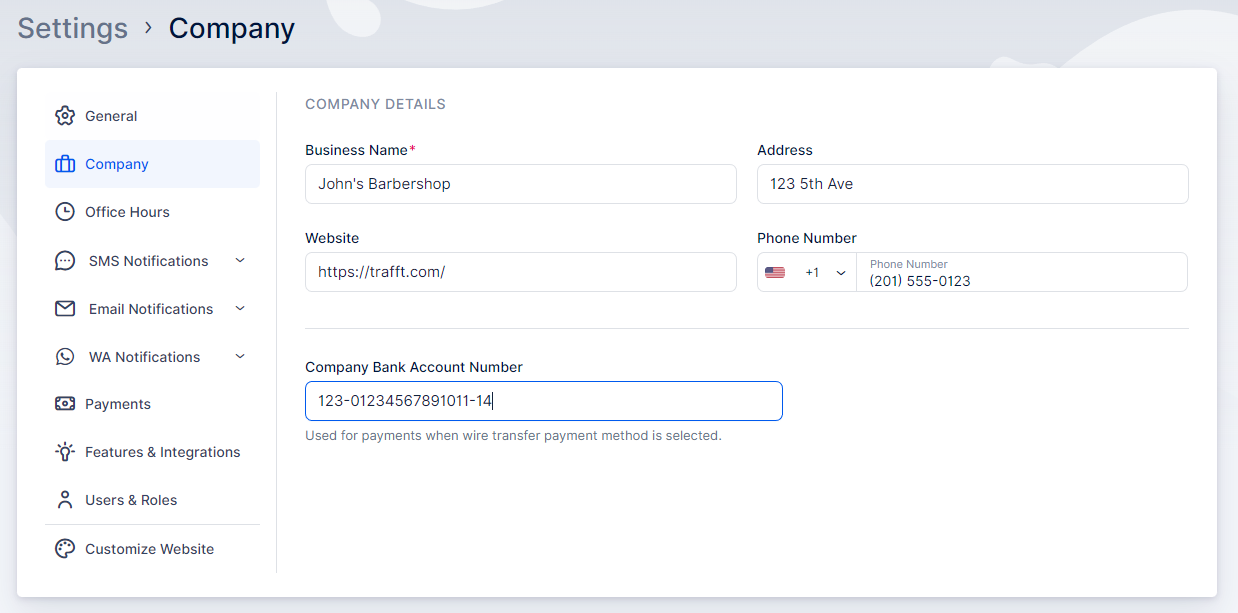Click the Users & Roles person icon
1238x613 pixels.
click(65, 500)
